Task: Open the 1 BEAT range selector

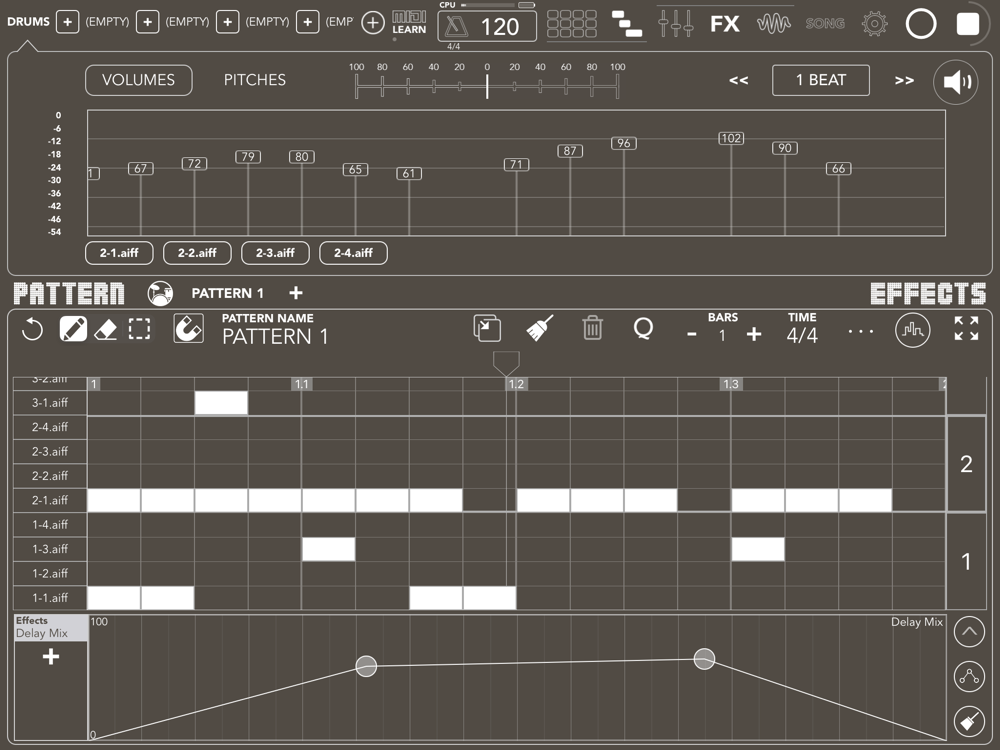Action: (821, 80)
